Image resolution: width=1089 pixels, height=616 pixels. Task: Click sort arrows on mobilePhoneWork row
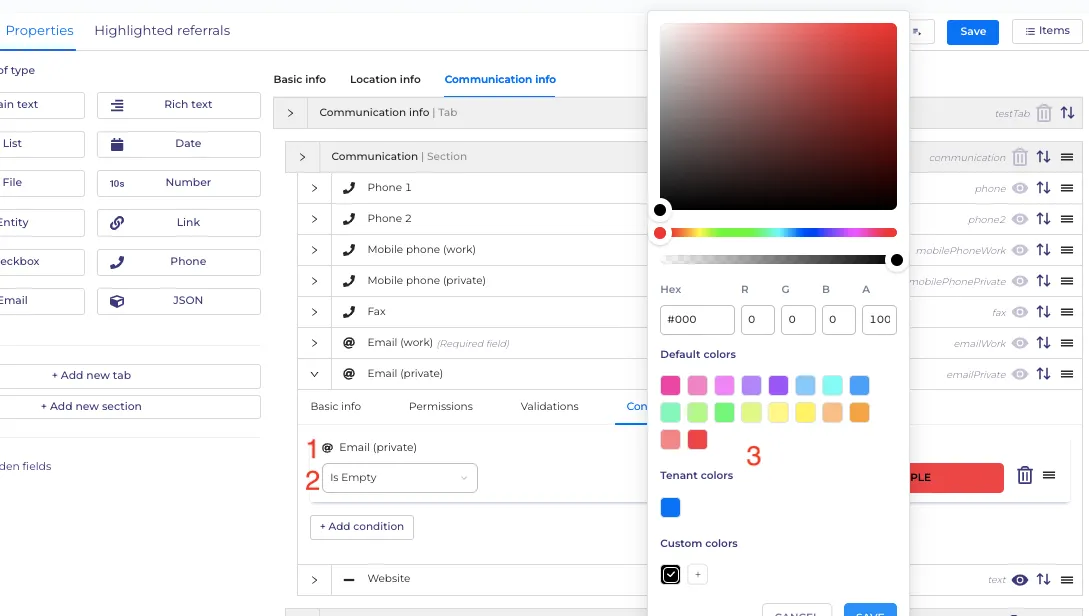click(x=1043, y=250)
